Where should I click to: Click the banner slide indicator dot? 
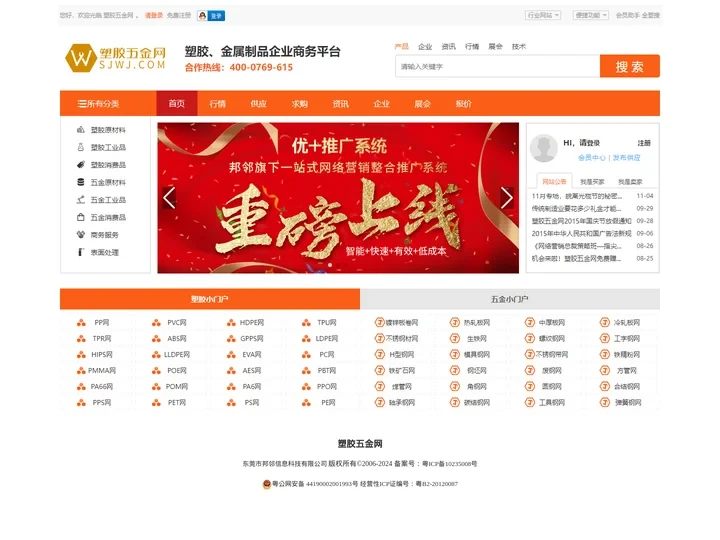coord(330,265)
